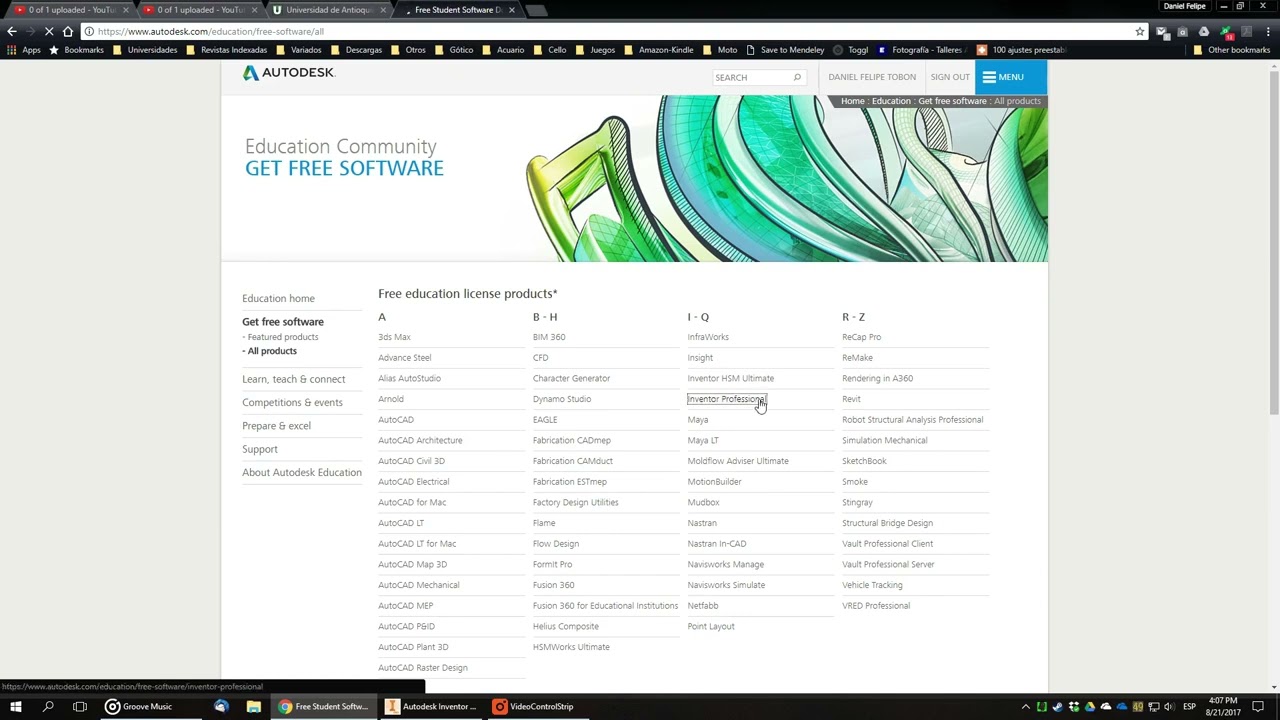Open the Save to Mendeley bookmark
Viewport: 1280px width, 720px height.
785,50
